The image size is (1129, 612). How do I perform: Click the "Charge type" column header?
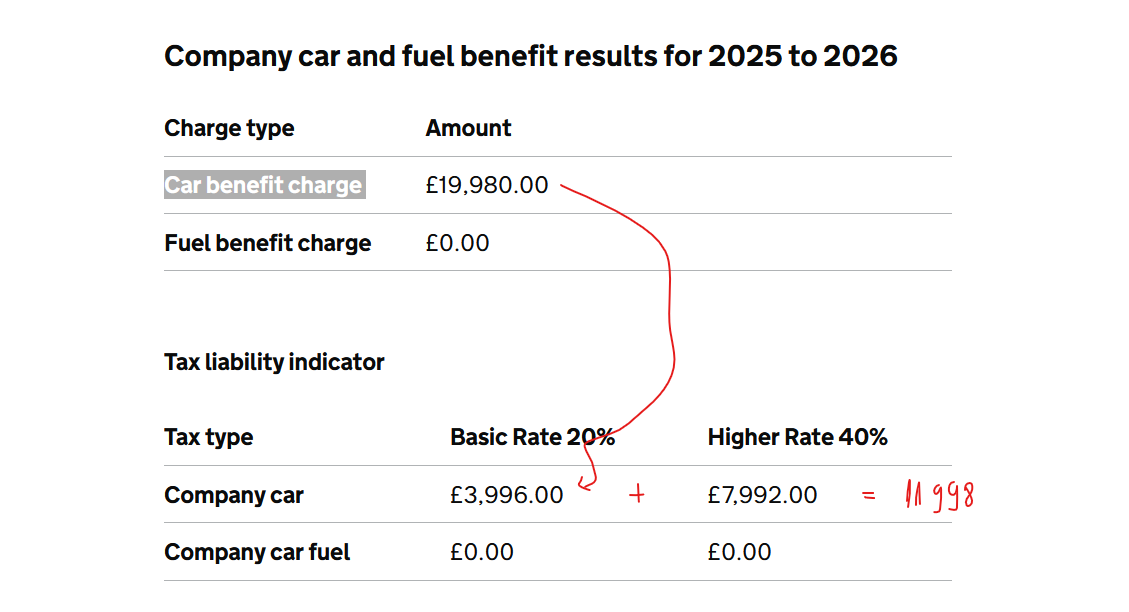[x=229, y=128]
